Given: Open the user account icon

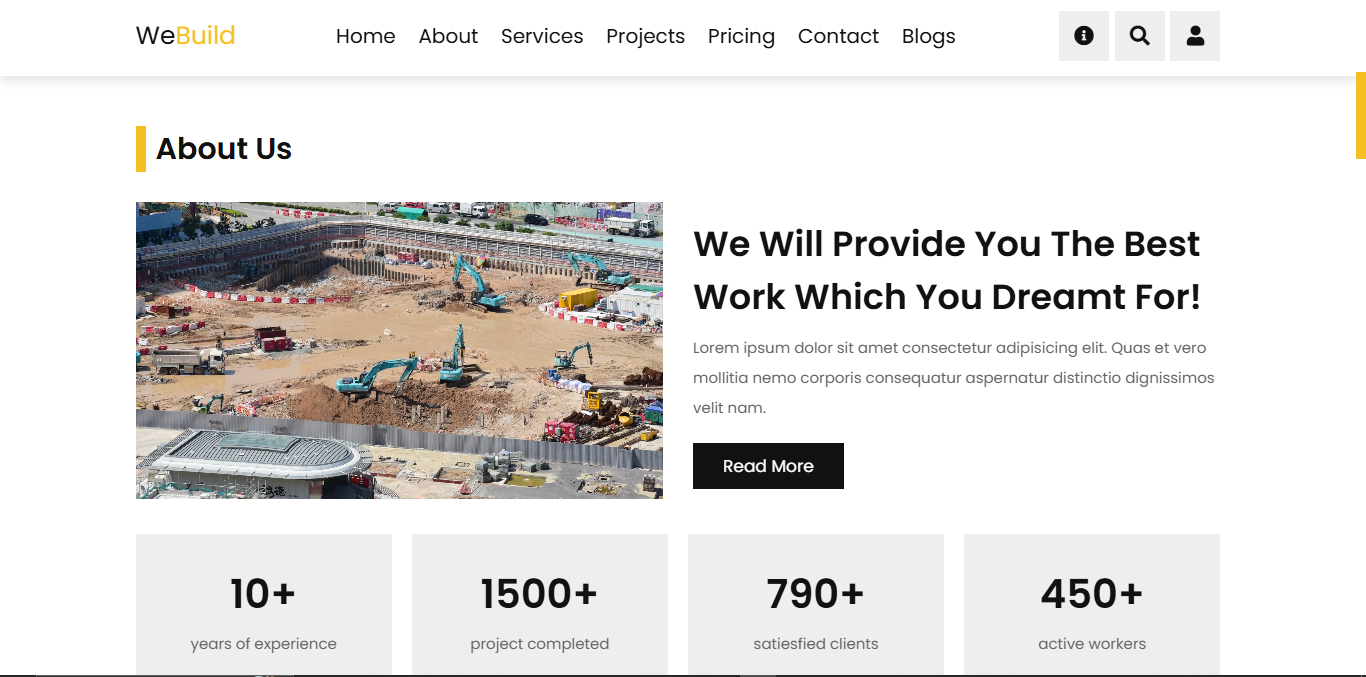Looking at the screenshot, I should click(x=1195, y=36).
